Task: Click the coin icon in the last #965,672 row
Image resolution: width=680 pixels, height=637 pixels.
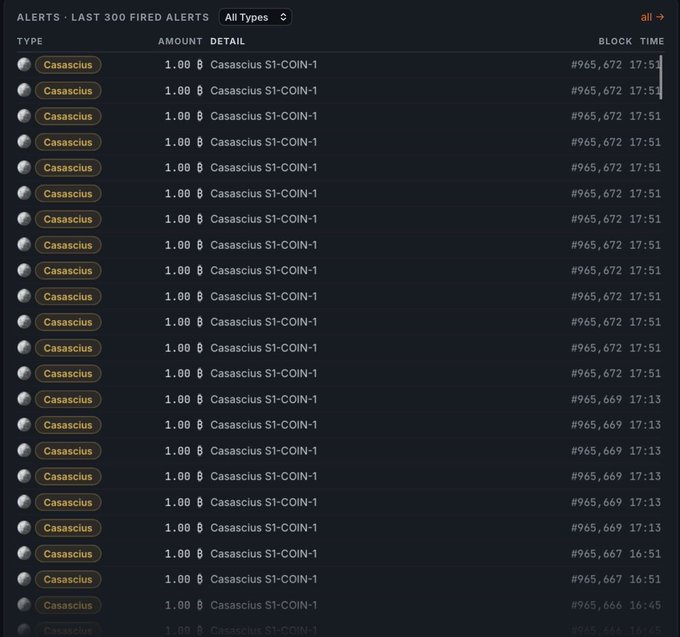Action: 24,373
